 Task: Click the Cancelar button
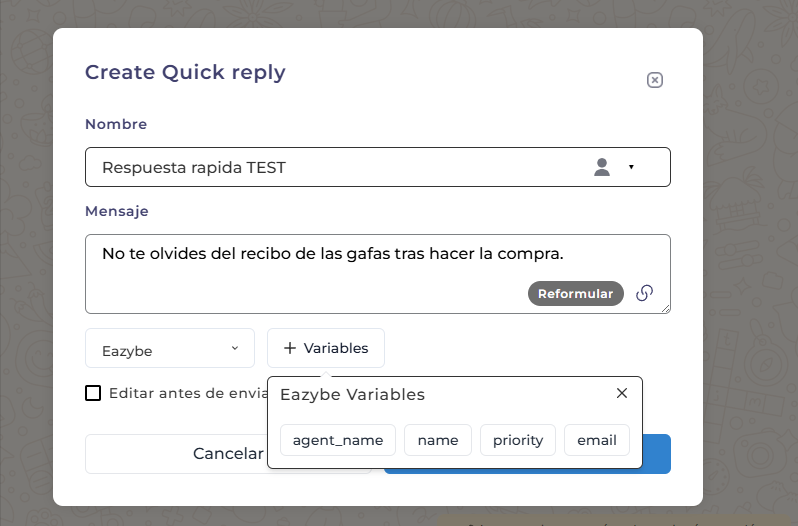pos(176,454)
